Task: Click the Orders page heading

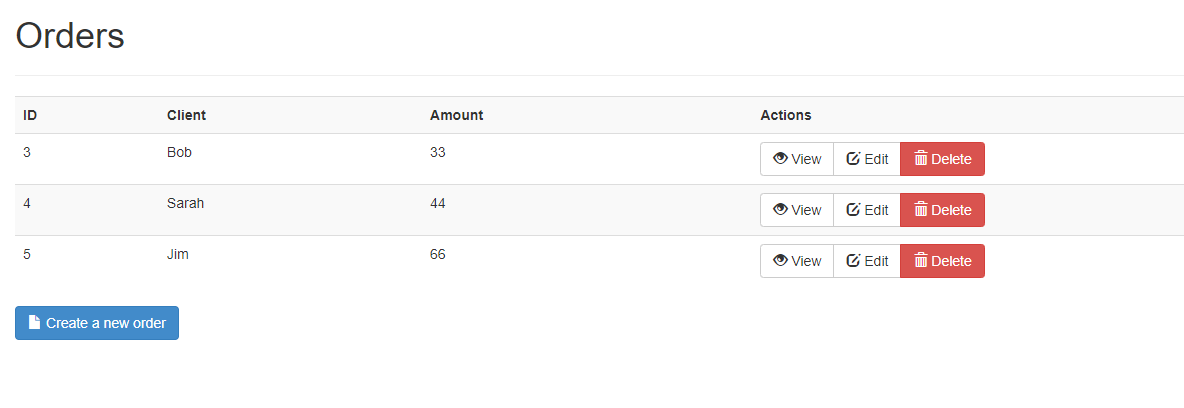Action: coord(70,36)
